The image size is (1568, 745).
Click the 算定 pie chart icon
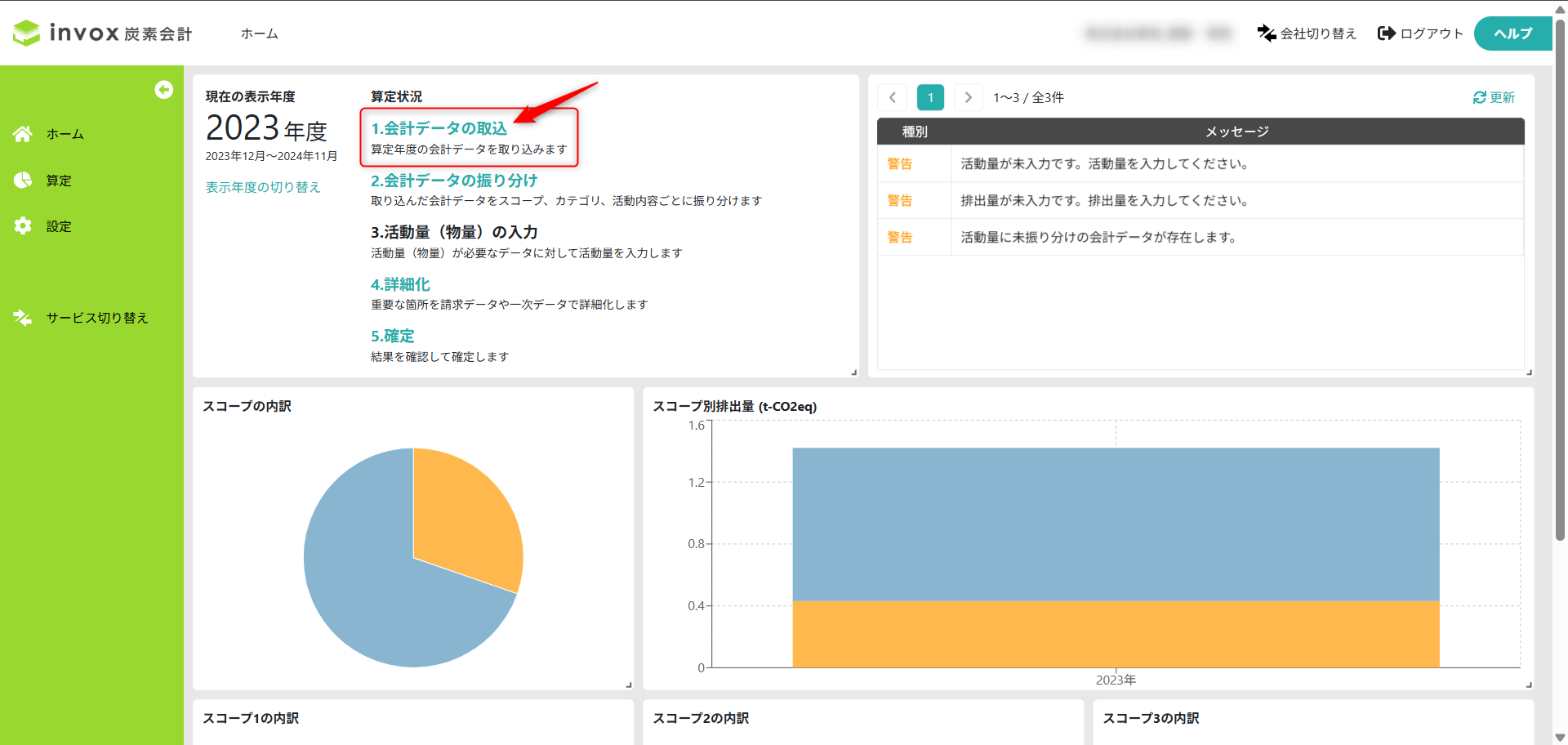pos(23,181)
